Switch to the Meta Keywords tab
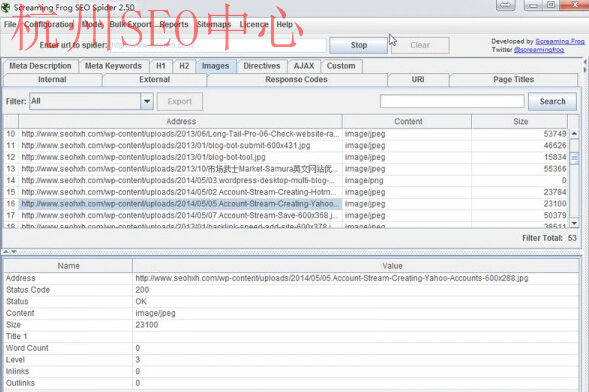The image size is (589, 392). click(x=113, y=66)
